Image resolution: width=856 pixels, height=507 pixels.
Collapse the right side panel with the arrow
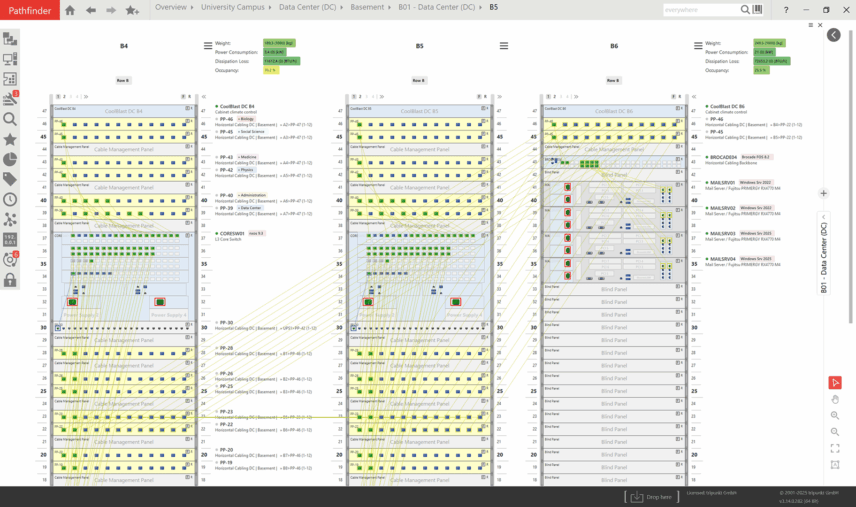834,35
